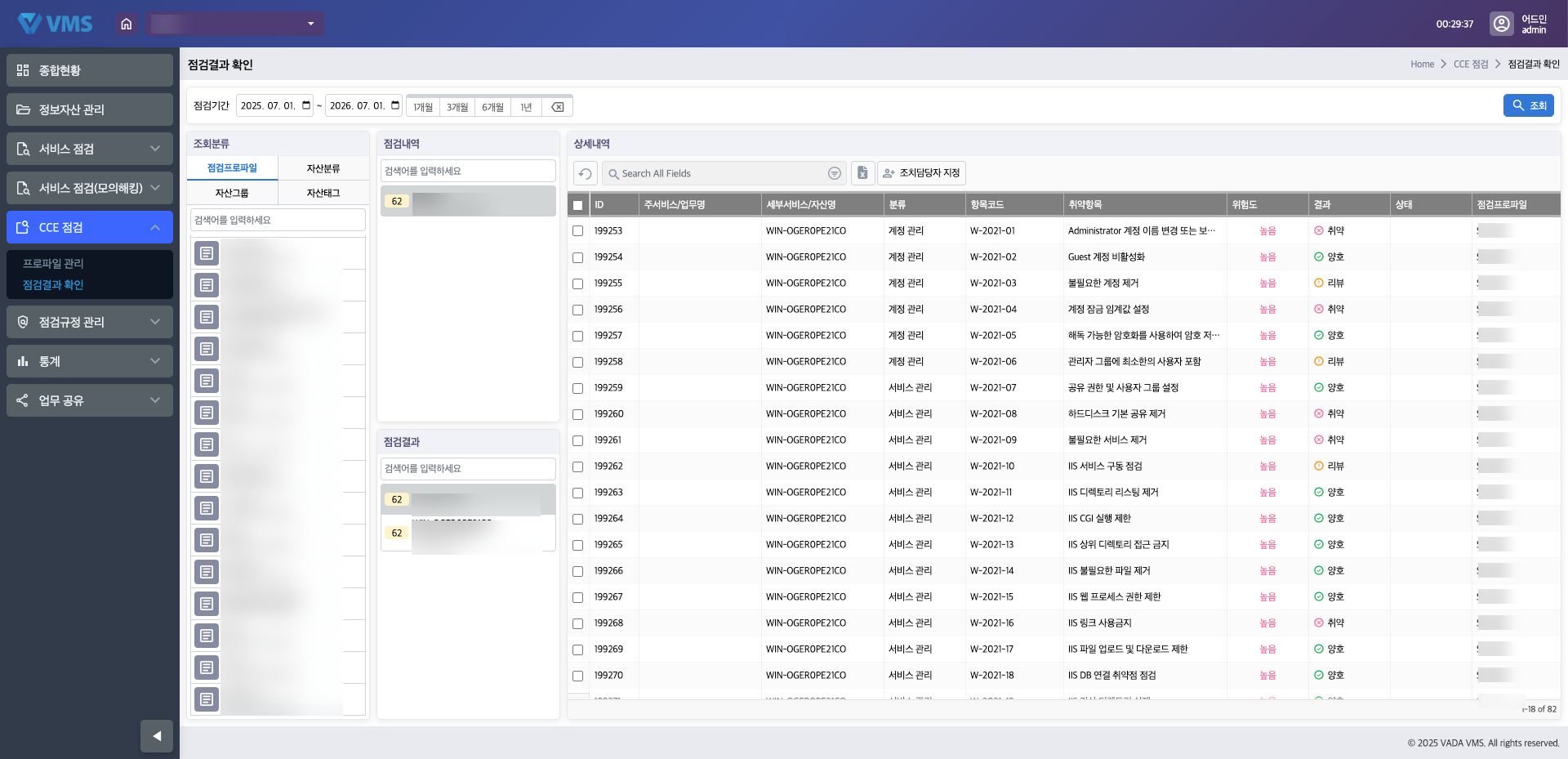Image resolution: width=1568 pixels, height=759 pixels.
Task: Click the first profile document icon in list
Action: (207, 253)
